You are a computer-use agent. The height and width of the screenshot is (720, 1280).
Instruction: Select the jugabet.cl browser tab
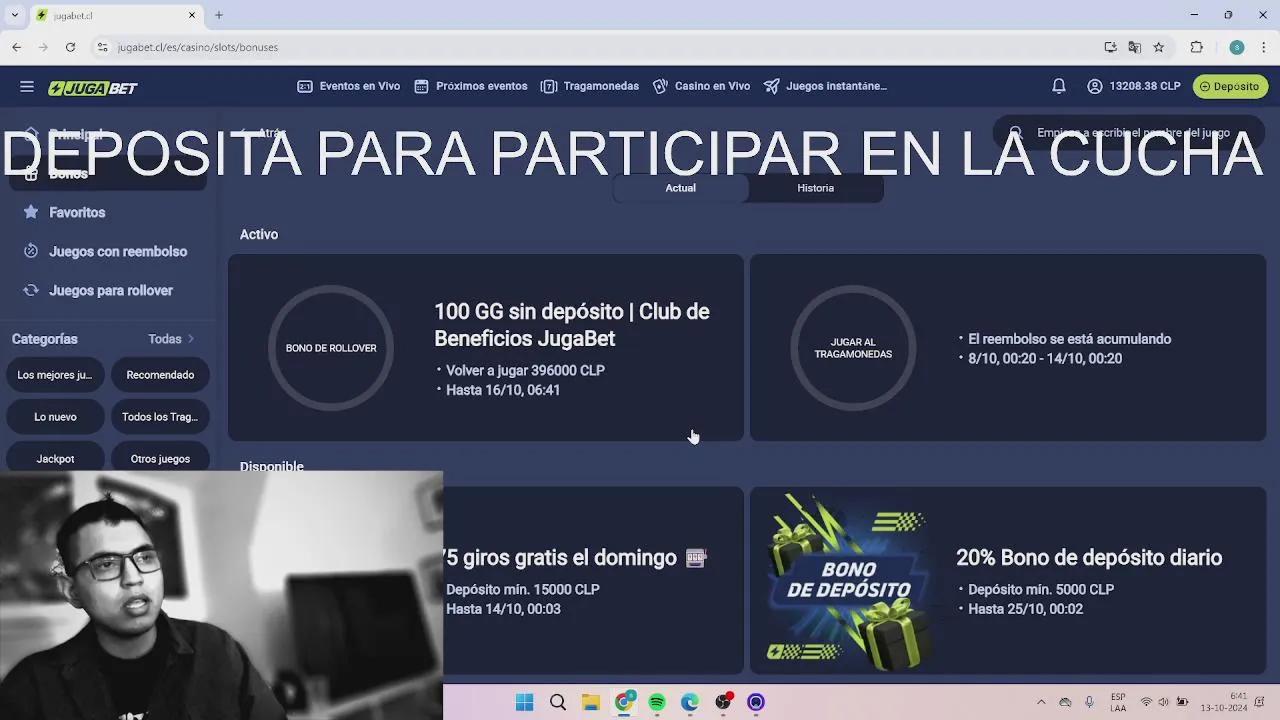tap(115, 15)
